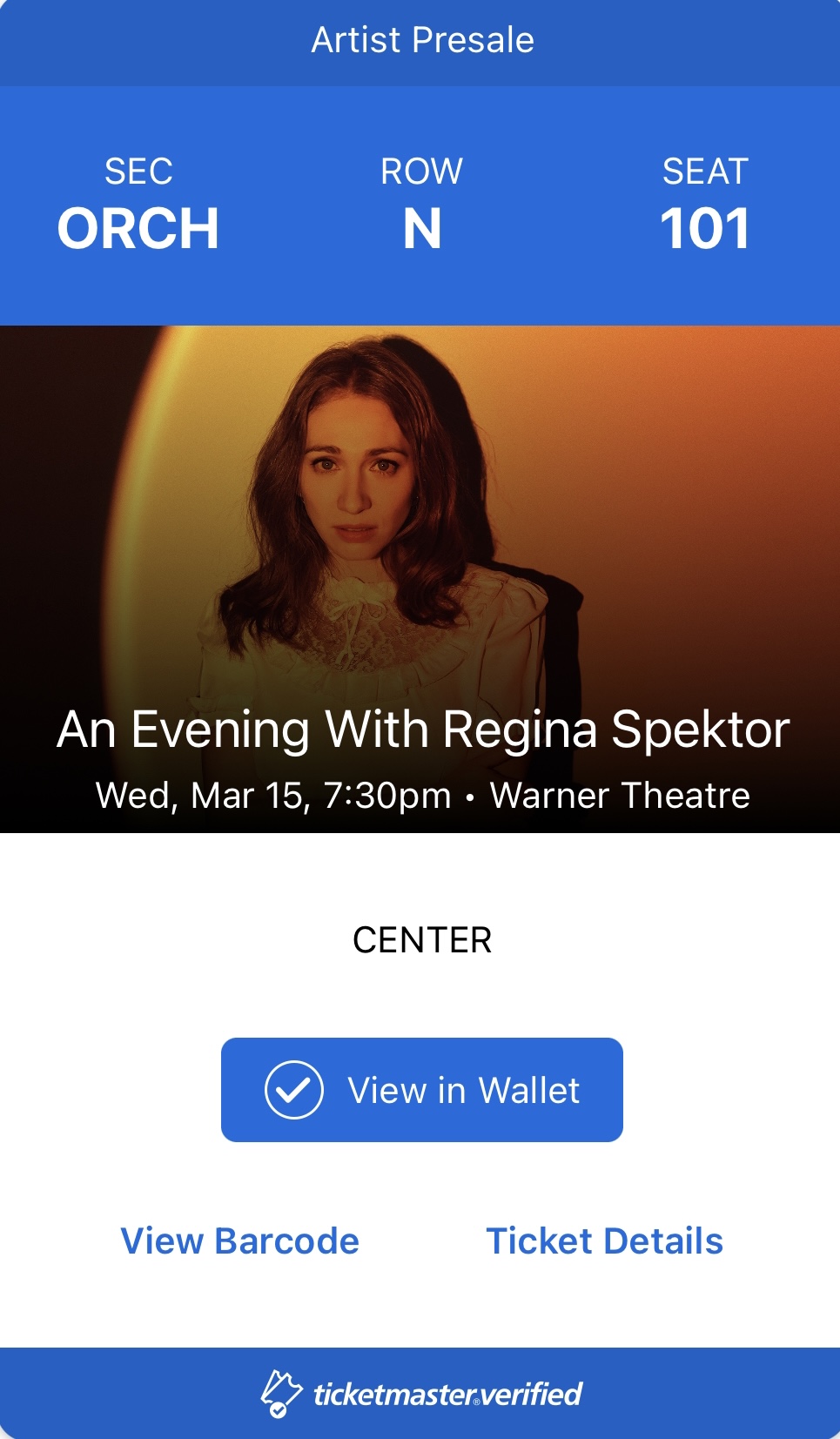Open the View Barcode link
This screenshot has width=840, height=1439.
click(x=239, y=1241)
